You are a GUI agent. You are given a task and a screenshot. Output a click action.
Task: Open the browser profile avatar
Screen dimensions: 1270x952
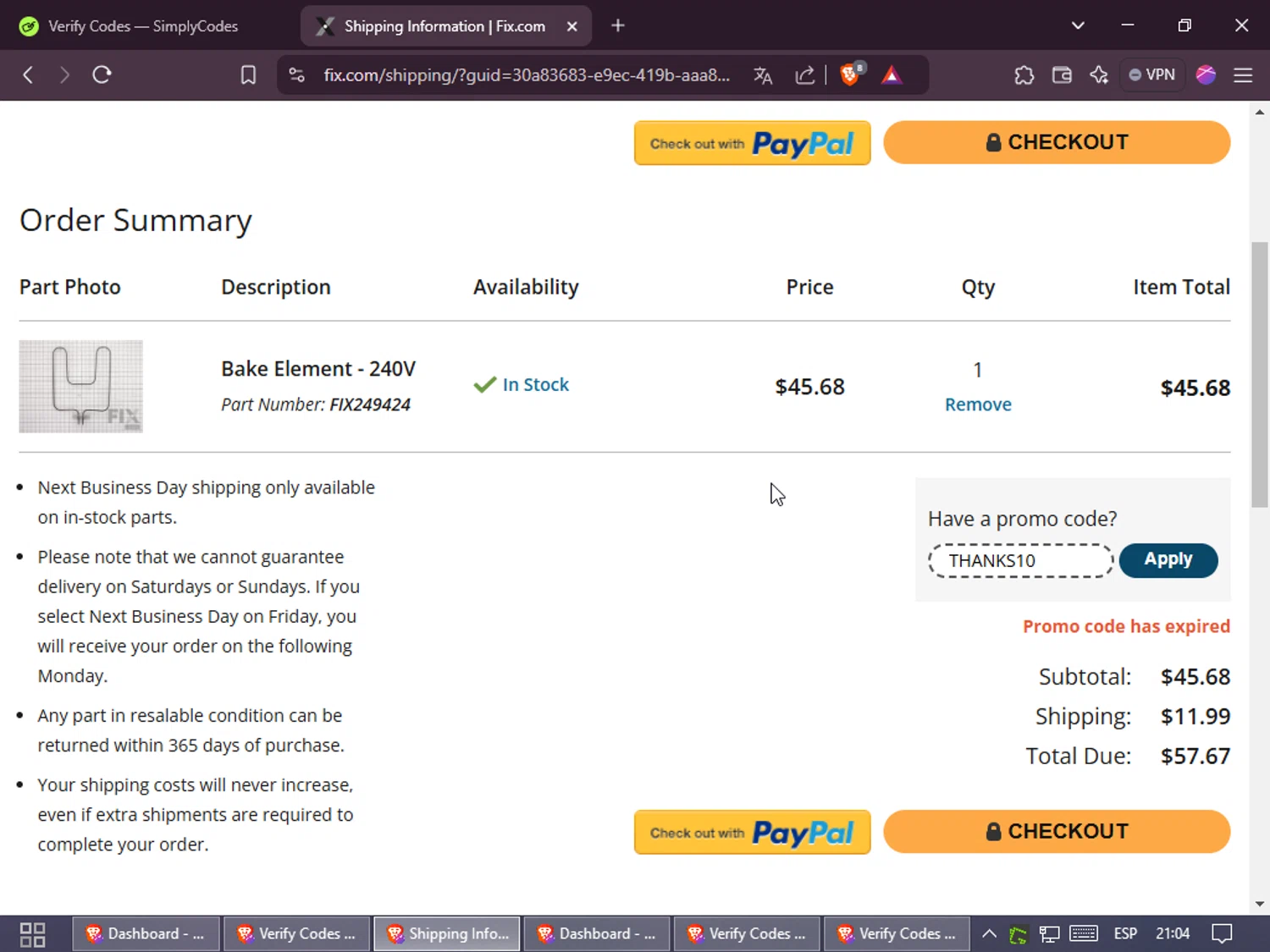(x=1206, y=75)
